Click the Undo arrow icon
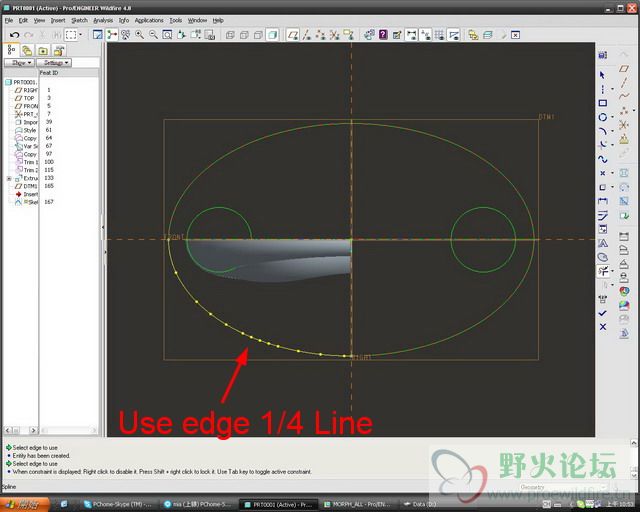Viewport: 640px width, 512px height. click(15, 35)
